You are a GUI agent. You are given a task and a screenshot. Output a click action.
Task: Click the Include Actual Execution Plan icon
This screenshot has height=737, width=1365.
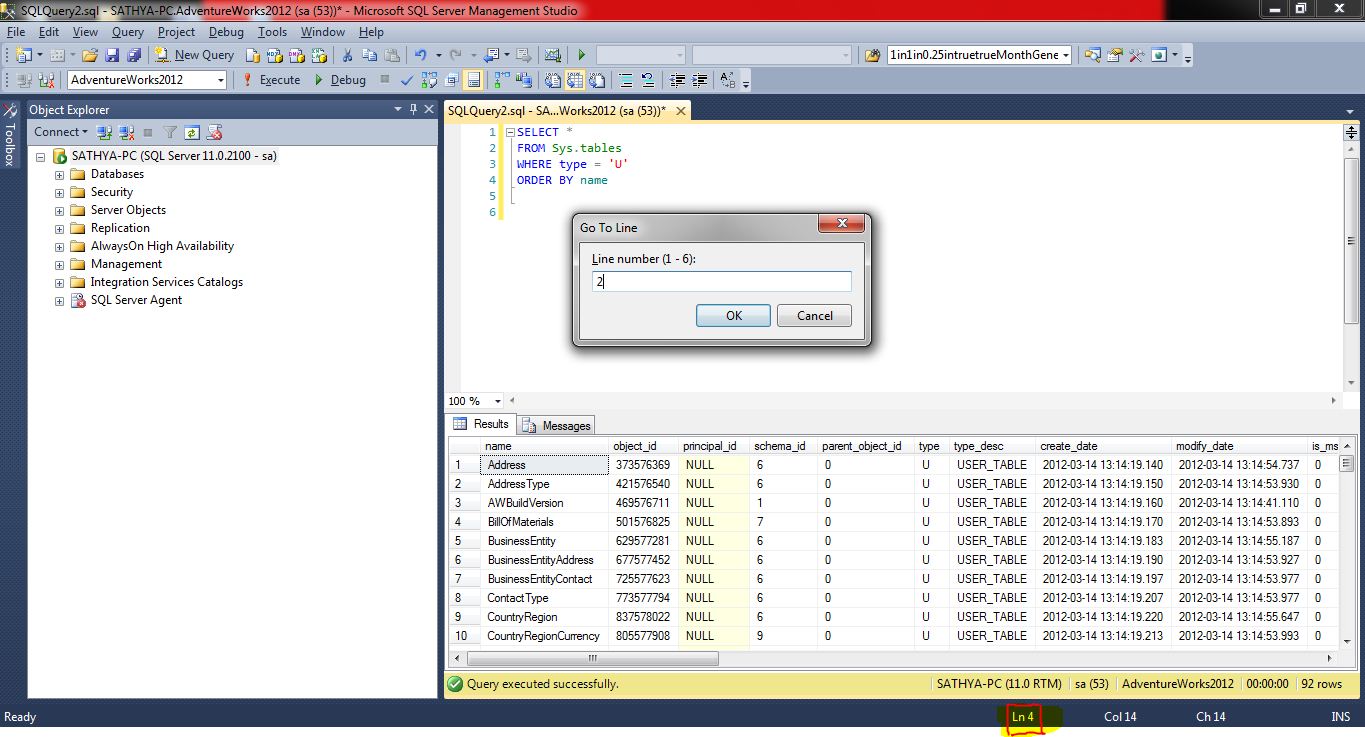coord(501,80)
